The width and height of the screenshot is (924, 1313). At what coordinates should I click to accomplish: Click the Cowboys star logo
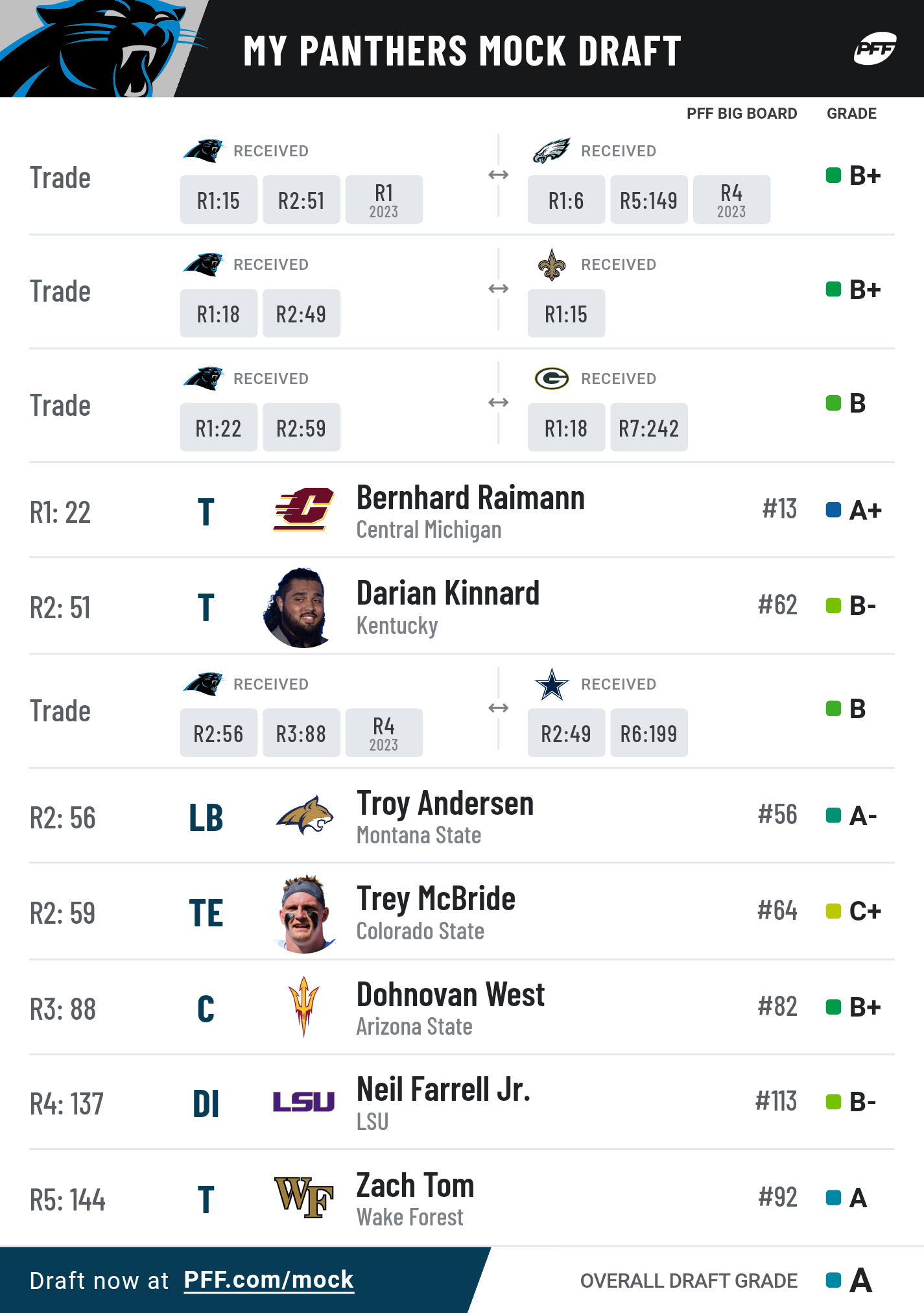552,684
